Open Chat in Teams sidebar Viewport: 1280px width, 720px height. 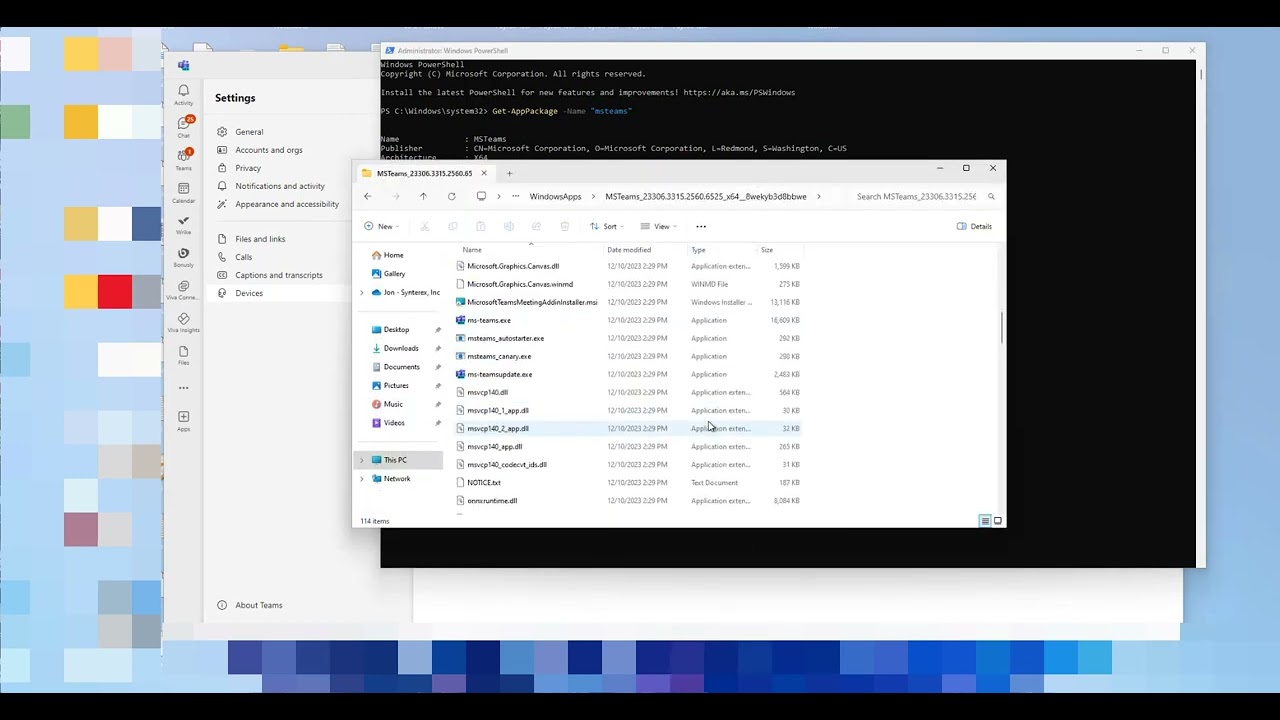point(183,127)
